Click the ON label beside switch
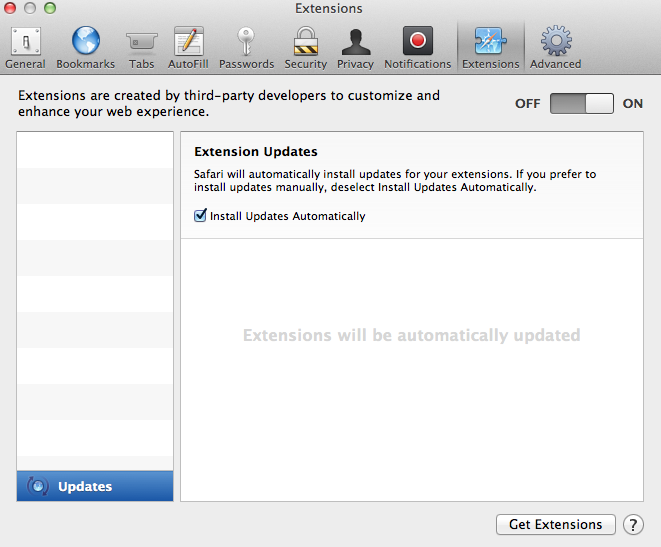Viewport: 661px width, 547px height. click(633, 104)
